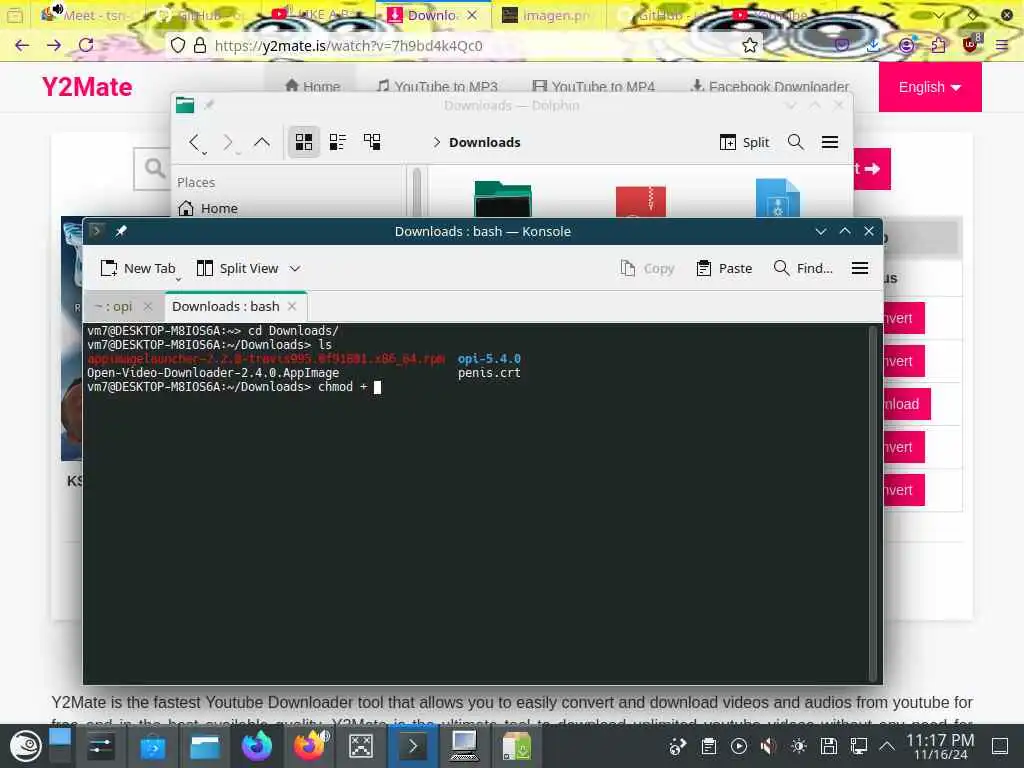
Task: Switch Dolphin to icons view mode
Action: pos(304,142)
